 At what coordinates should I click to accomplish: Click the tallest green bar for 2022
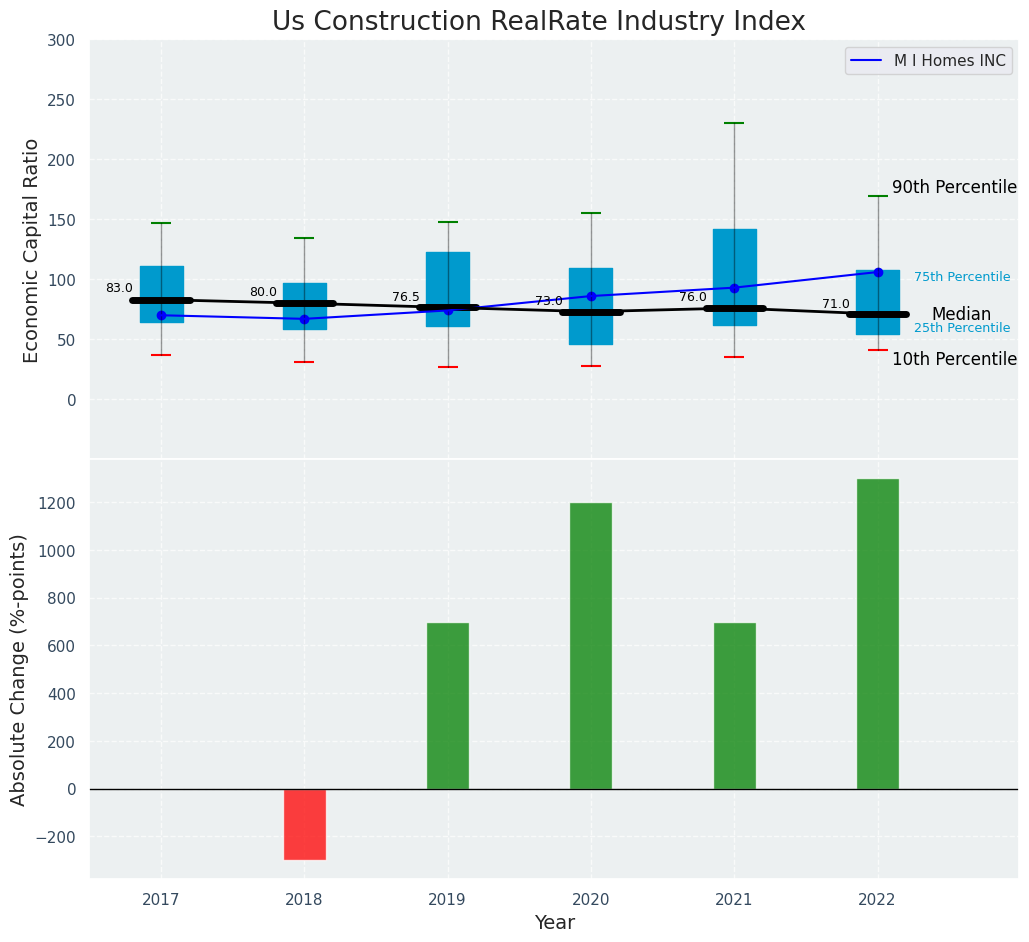(x=877, y=634)
